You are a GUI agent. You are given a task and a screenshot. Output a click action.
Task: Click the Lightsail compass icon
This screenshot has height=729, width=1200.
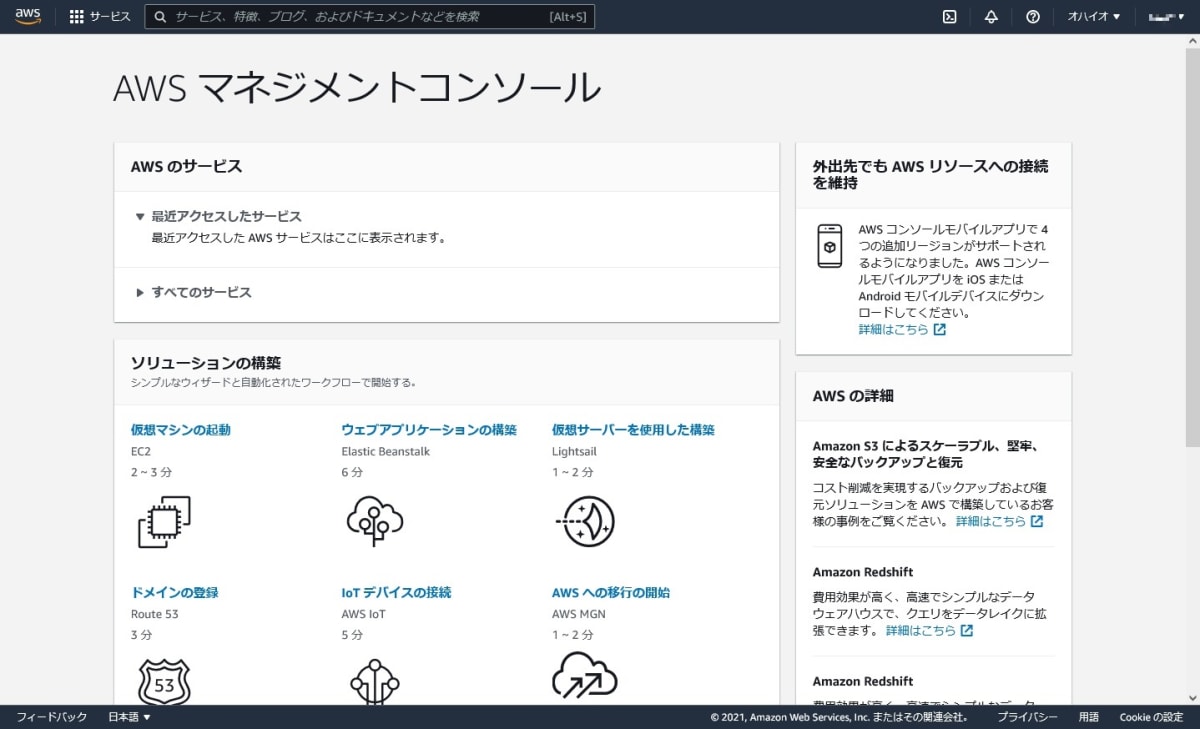pyautogui.click(x=584, y=521)
